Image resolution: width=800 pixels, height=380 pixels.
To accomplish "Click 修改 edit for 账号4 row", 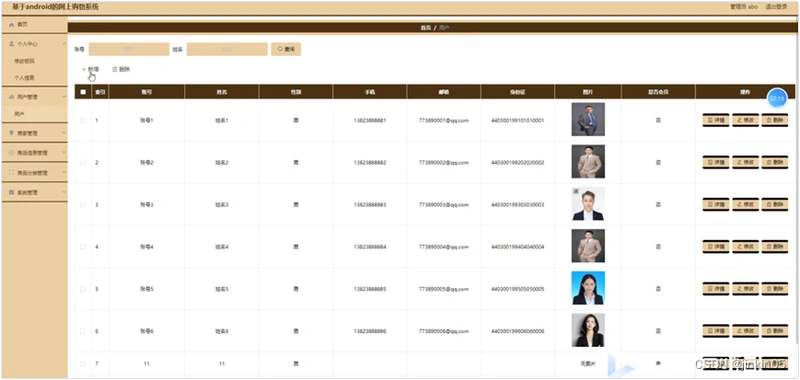I will click(x=745, y=246).
